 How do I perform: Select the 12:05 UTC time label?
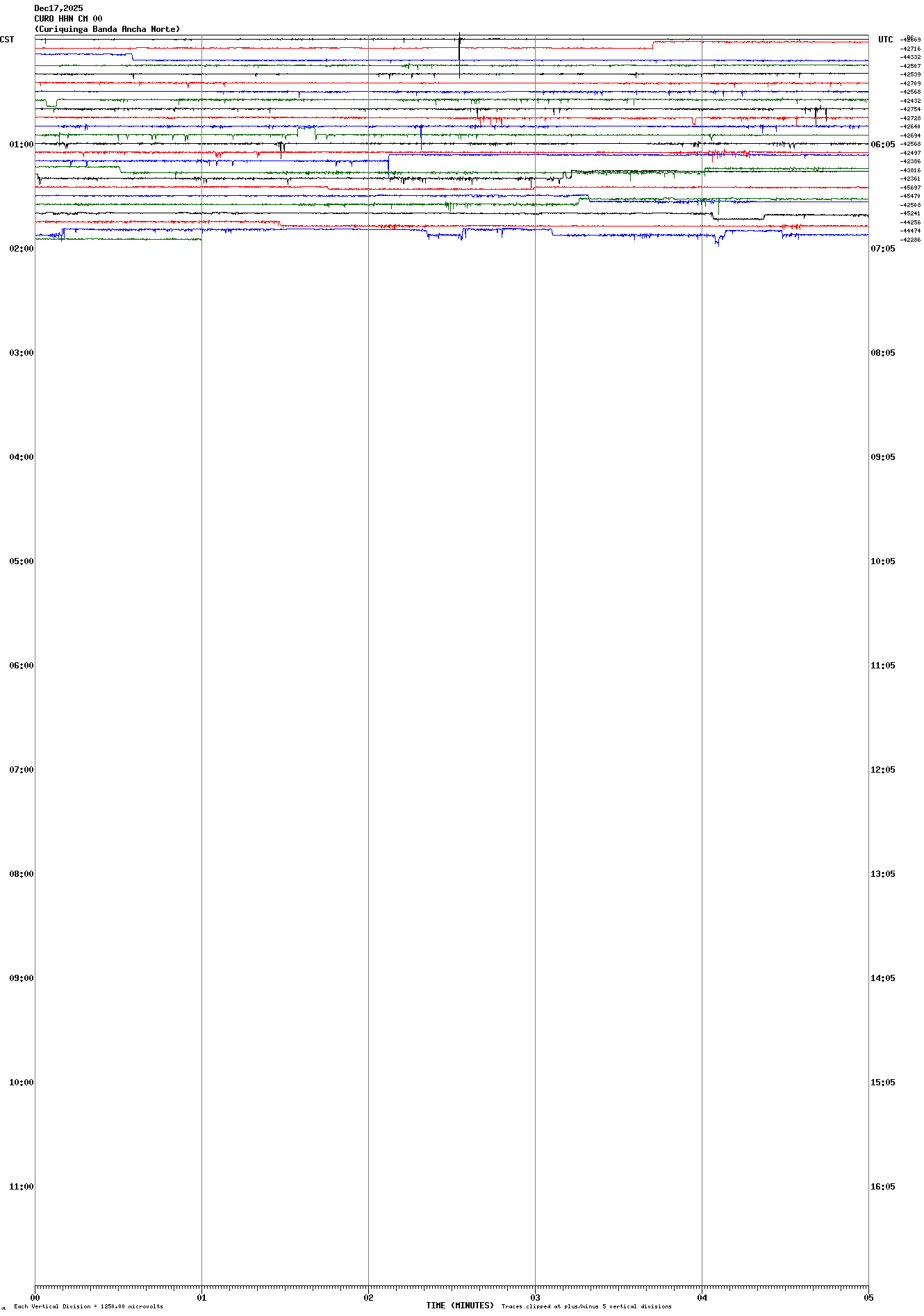pyautogui.click(x=883, y=770)
